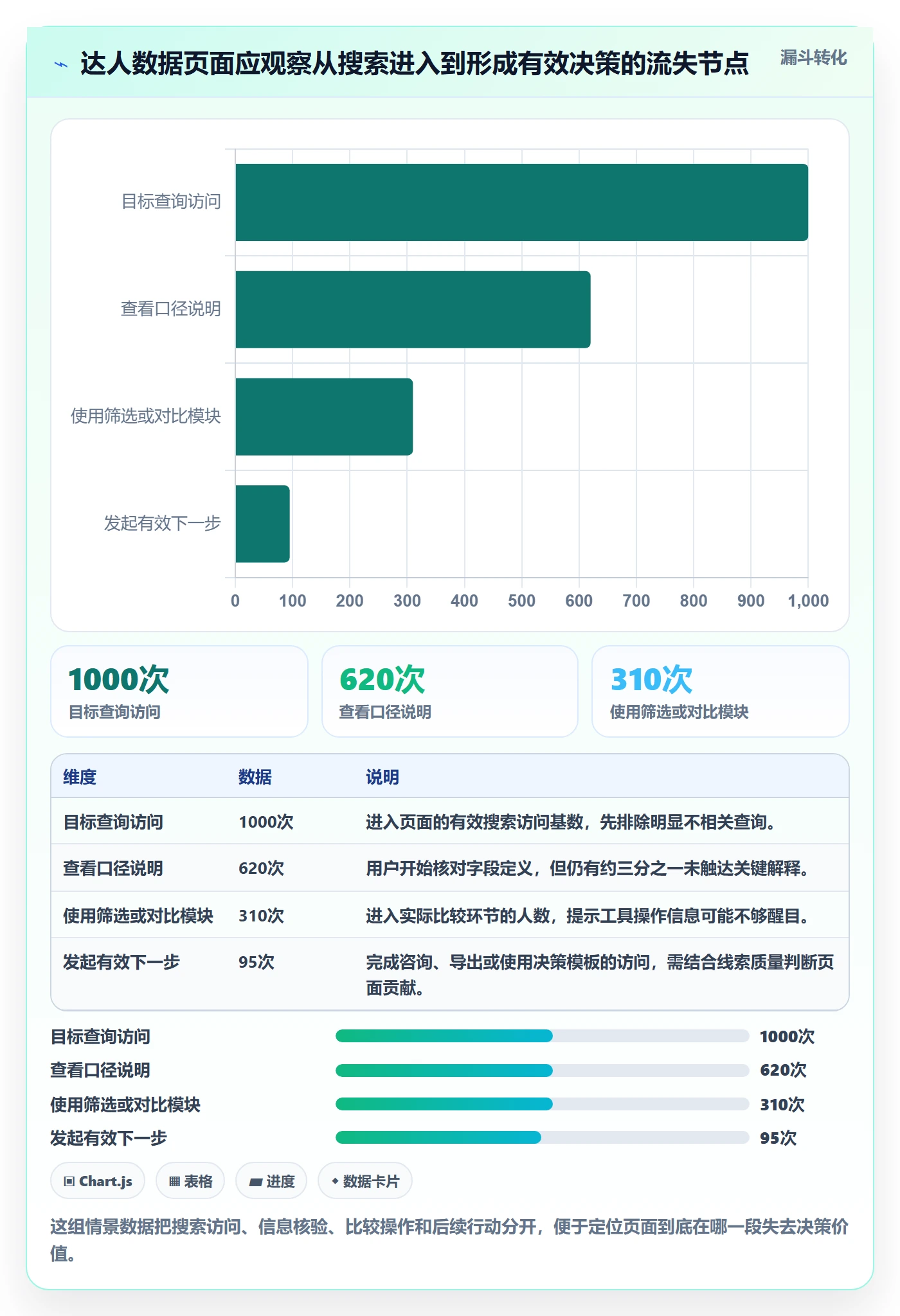Click the lightning icon beside the page title
The height and width of the screenshot is (1316, 900).
(61, 64)
